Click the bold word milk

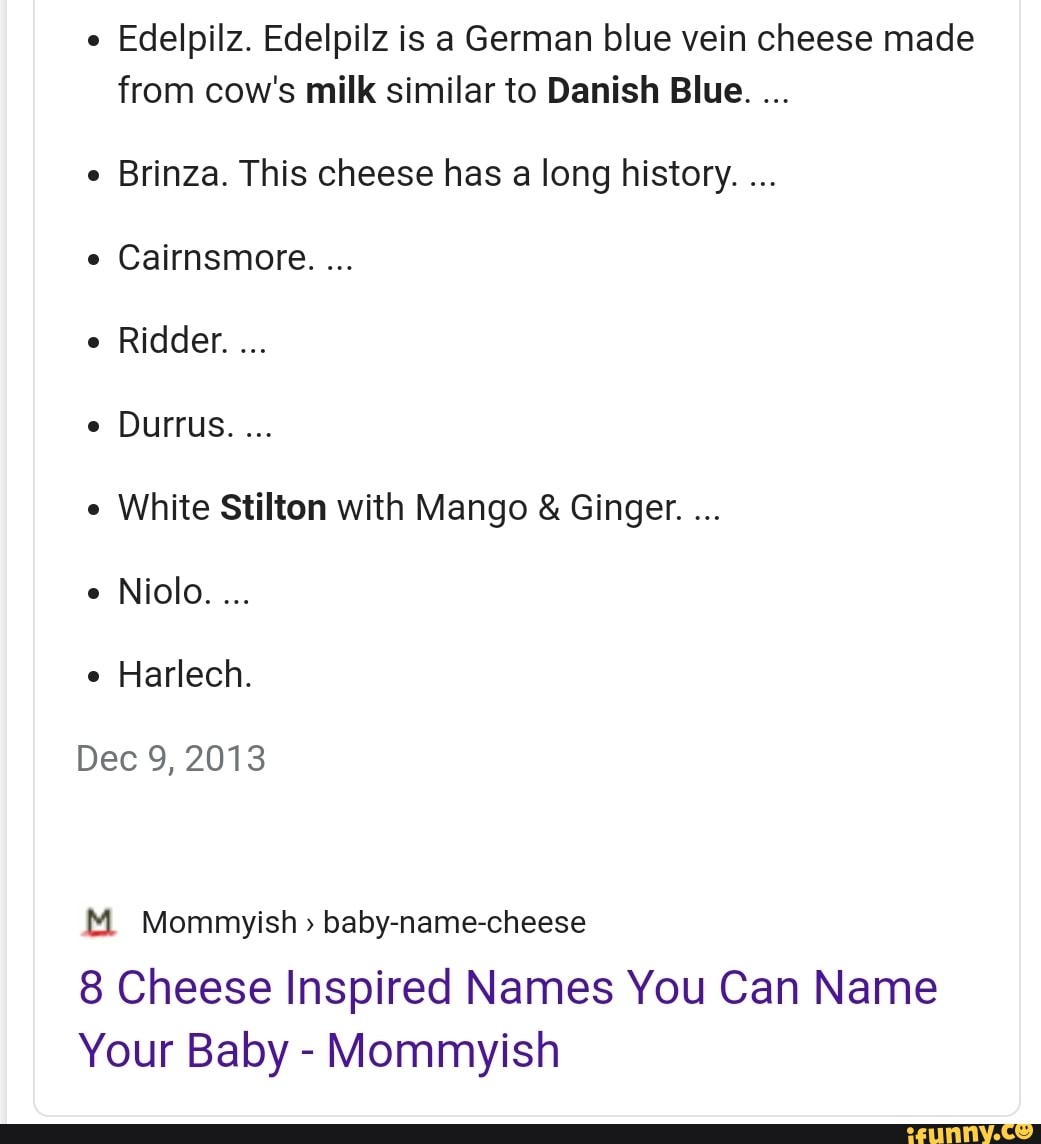point(340,91)
